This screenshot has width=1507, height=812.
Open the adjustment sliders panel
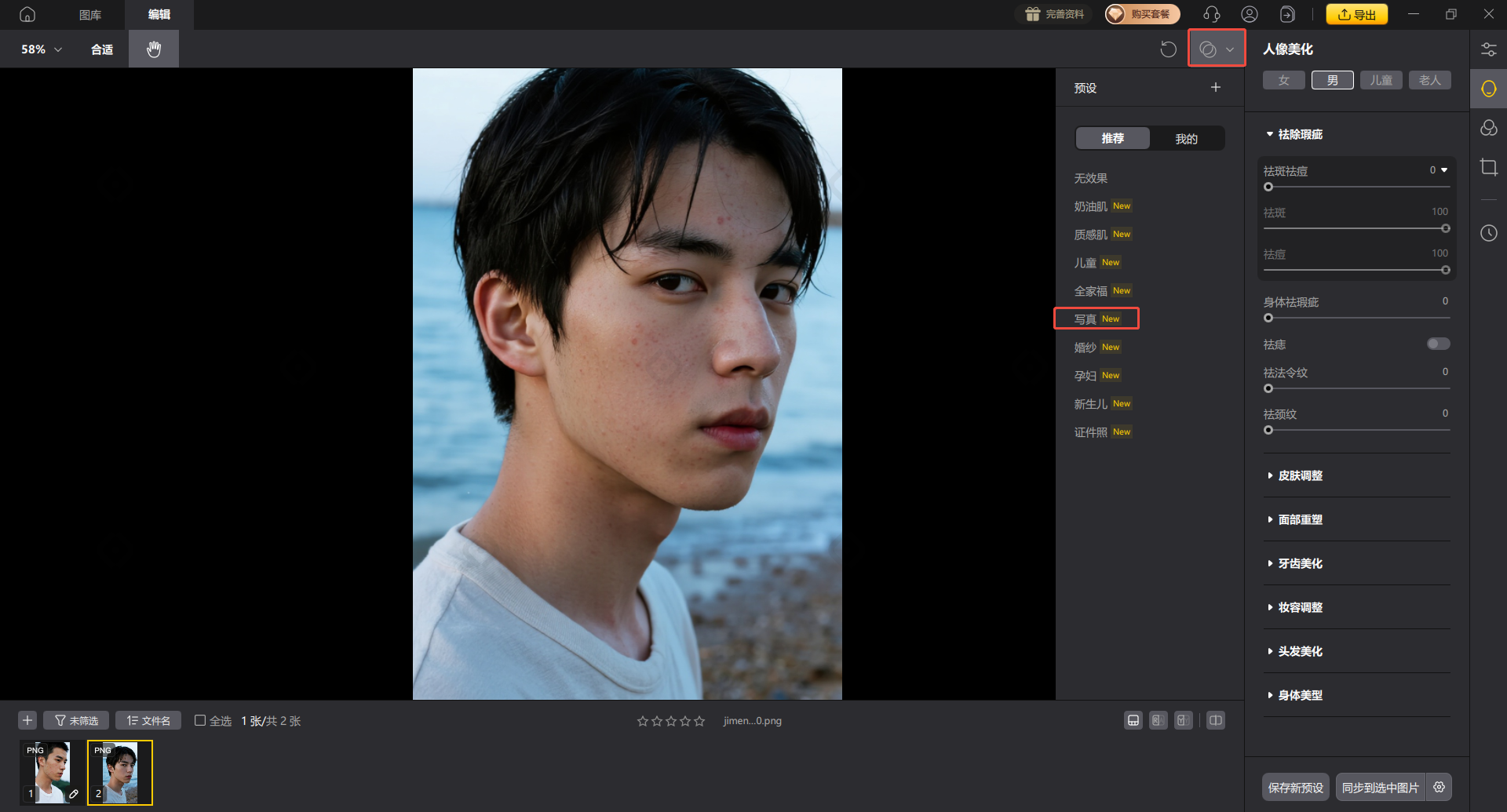[1488, 49]
